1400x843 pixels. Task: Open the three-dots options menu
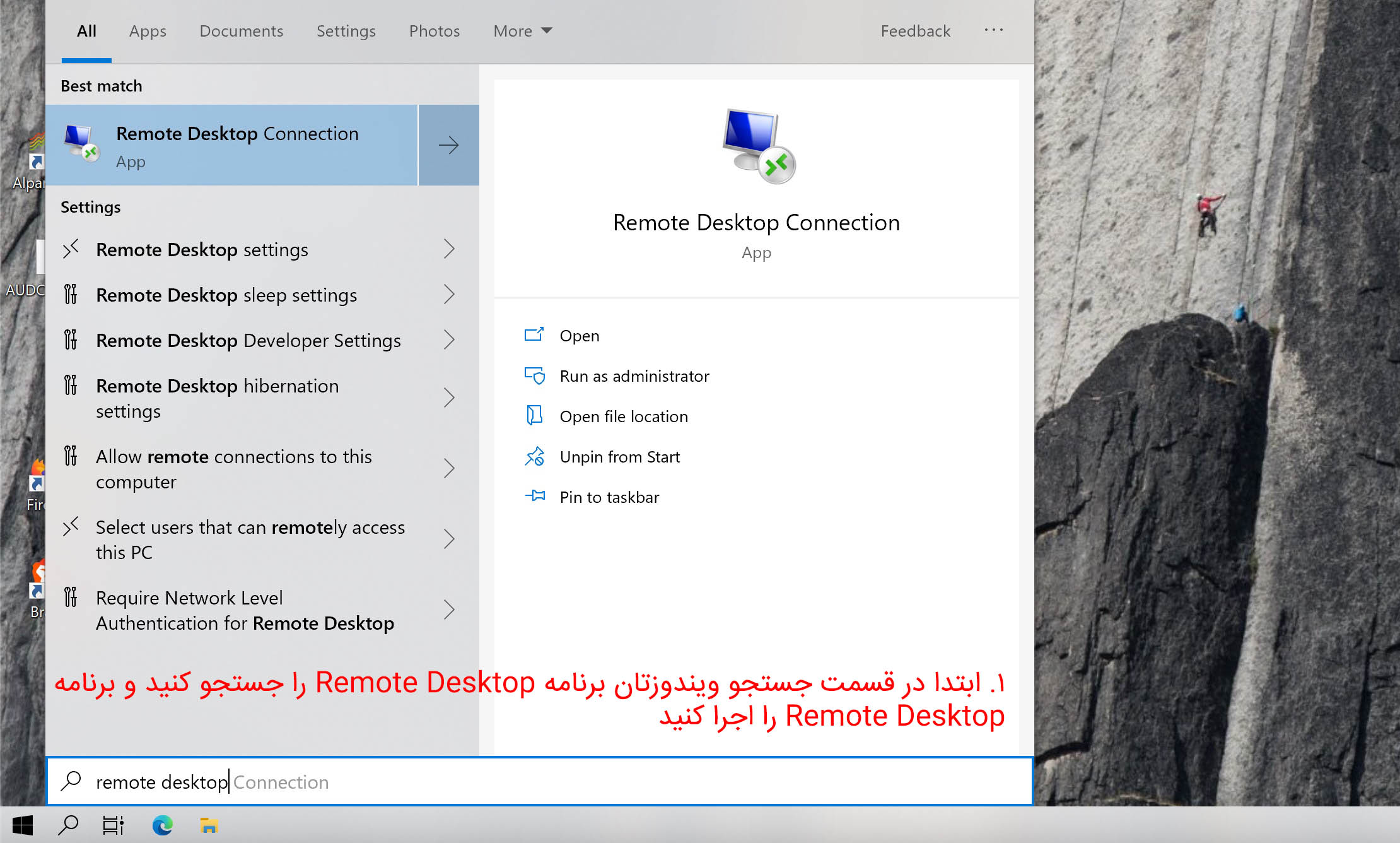tap(993, 30)
